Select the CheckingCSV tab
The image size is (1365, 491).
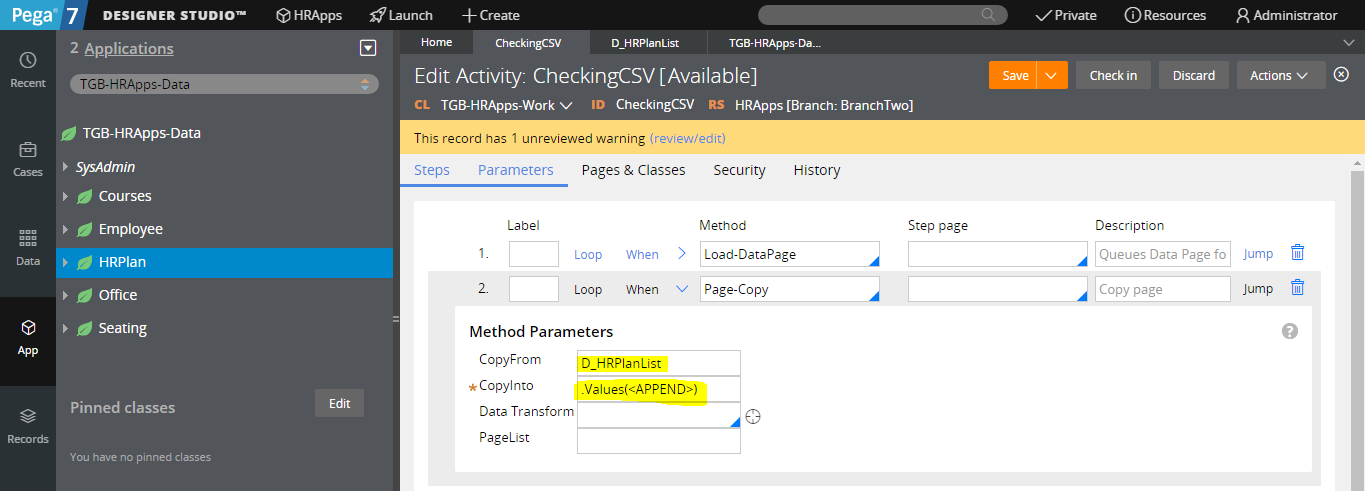[528, 43]
